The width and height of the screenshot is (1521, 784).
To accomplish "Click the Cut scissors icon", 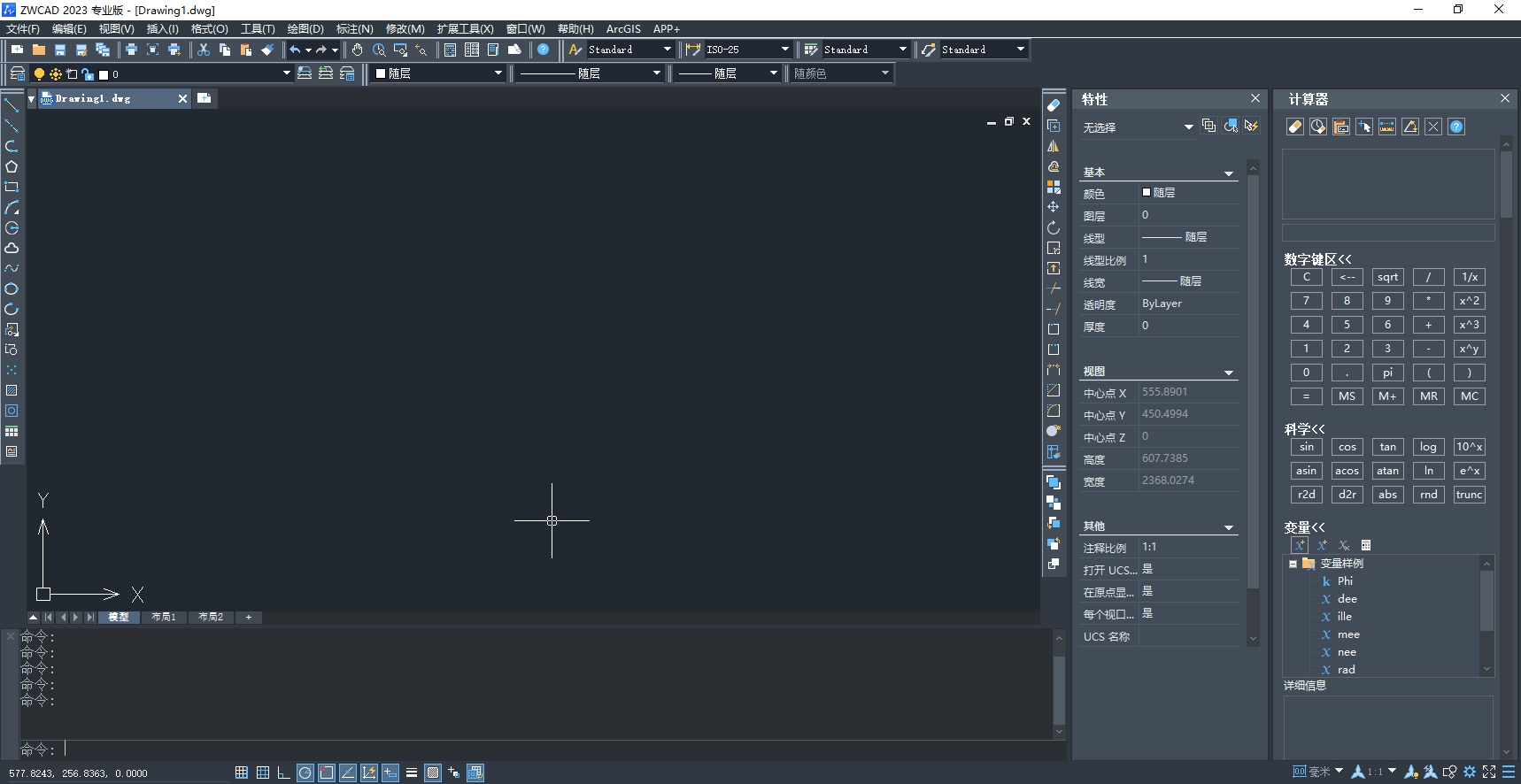I will (x=203, y=50).
